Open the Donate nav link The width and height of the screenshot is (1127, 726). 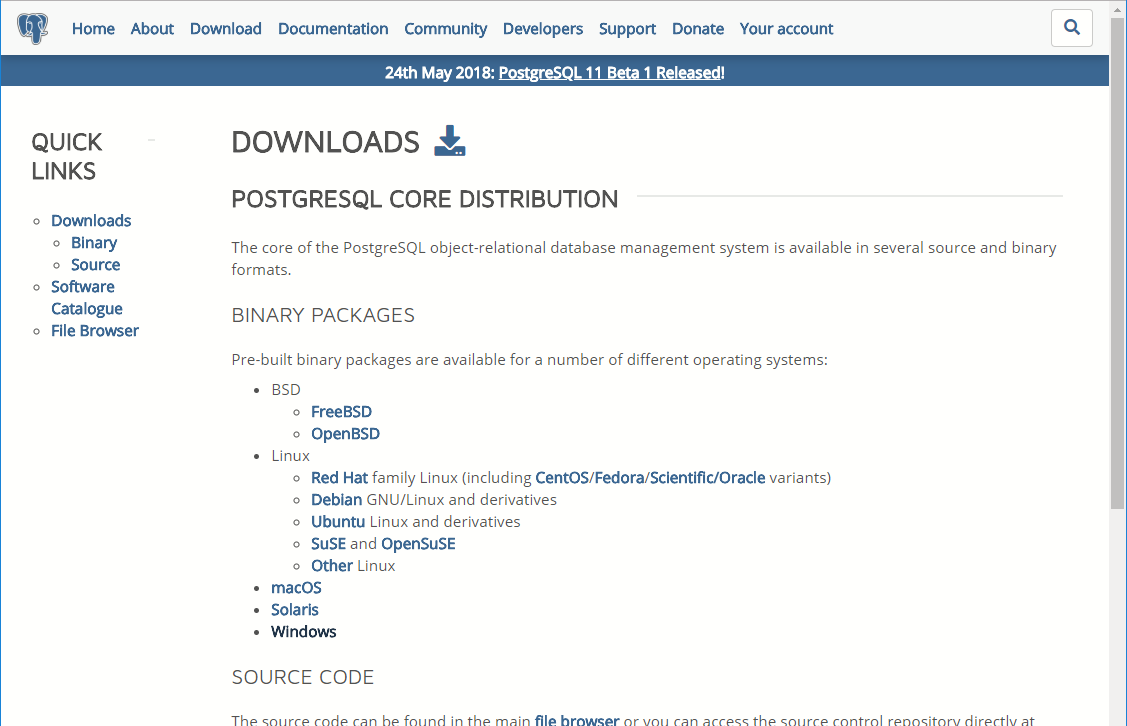[x=698, y=29]
